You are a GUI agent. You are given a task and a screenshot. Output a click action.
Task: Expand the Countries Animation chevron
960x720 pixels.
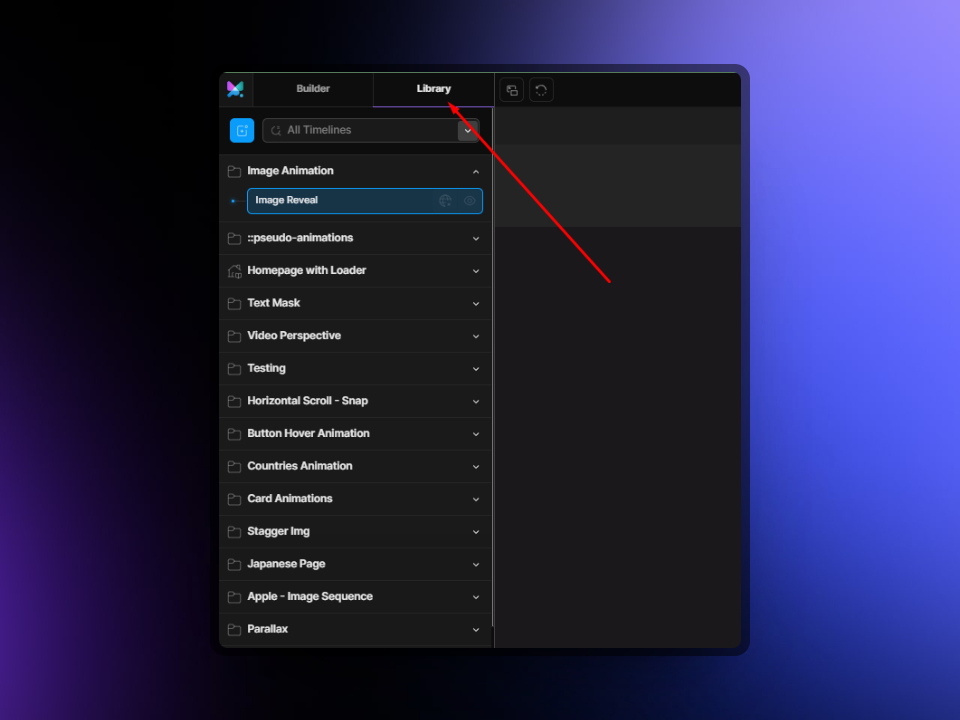tap(476, 467)
